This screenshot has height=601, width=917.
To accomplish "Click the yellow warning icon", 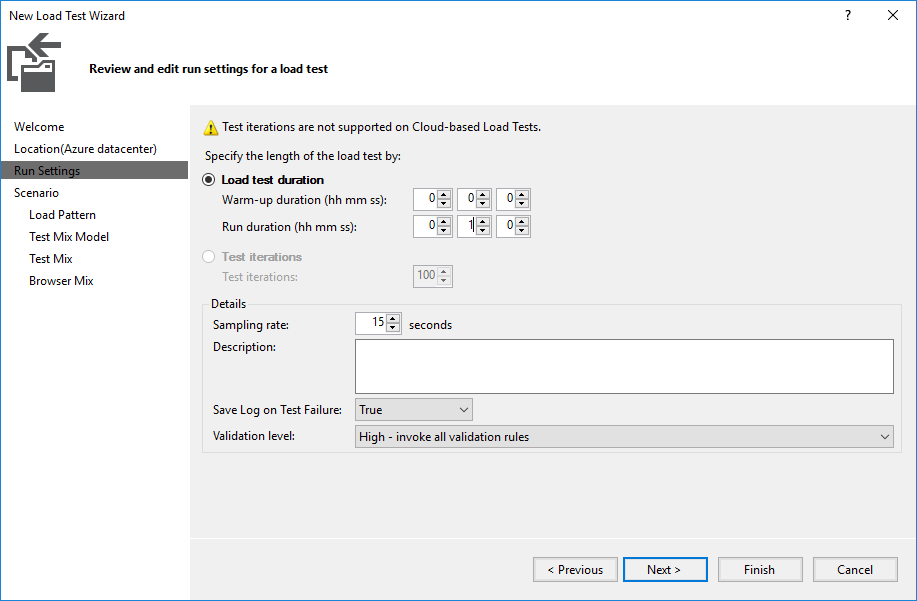I will (211, 127).
